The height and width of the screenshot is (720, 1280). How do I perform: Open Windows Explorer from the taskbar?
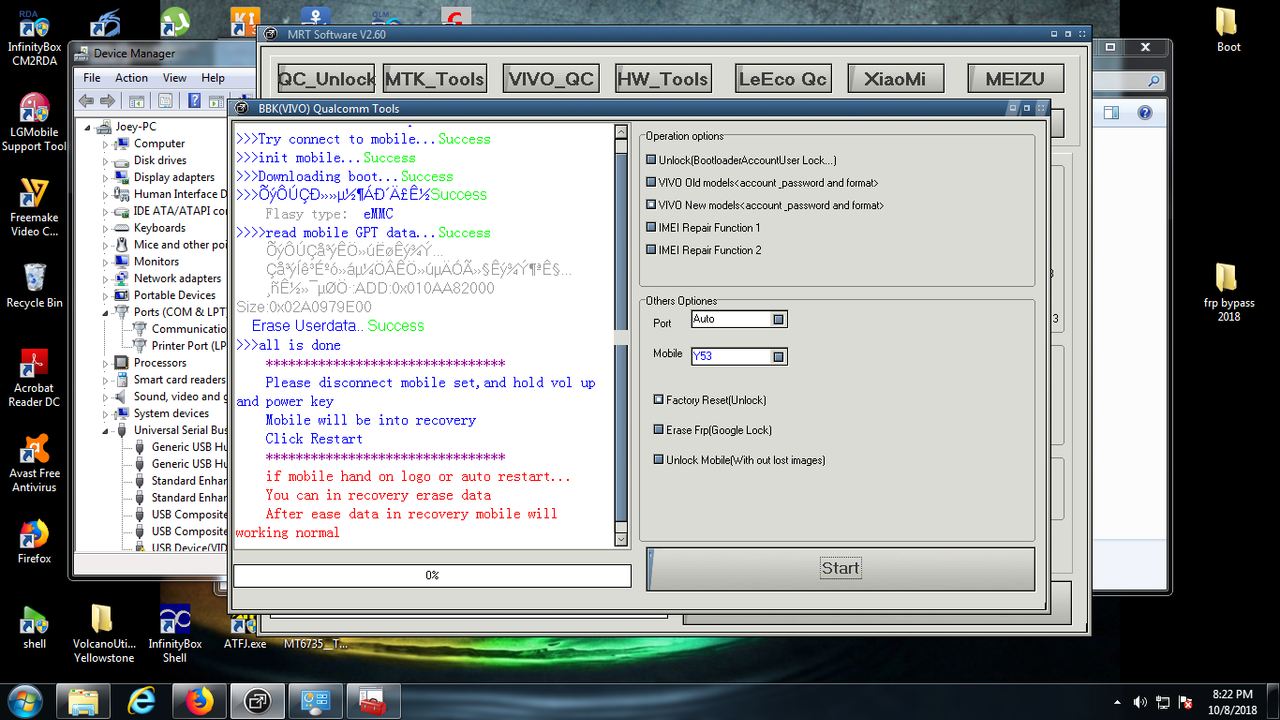point(83,700)
